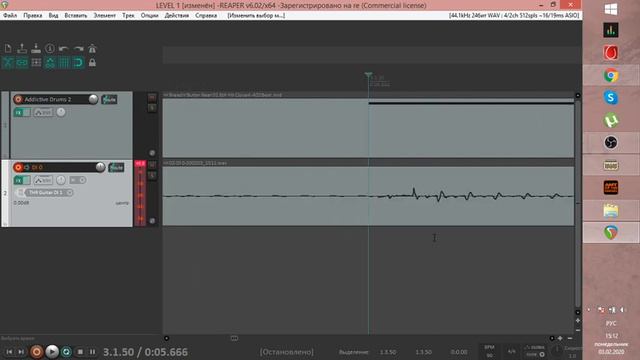Screen dimensions: 640x360
Task: Click the Redo arrow in toolbar
Action: pos(78,49)
